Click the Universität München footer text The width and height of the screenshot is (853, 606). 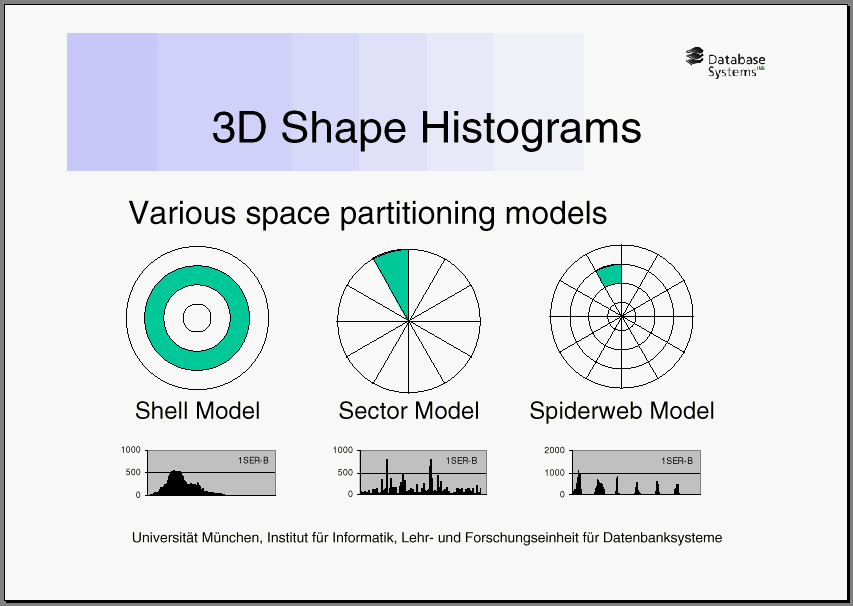click(427, 538)
